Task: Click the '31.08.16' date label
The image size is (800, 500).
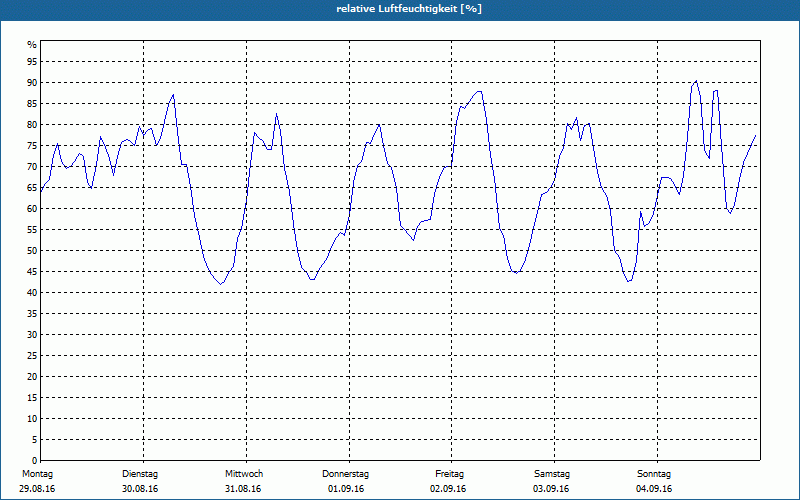Action: (x=243, y=489)
